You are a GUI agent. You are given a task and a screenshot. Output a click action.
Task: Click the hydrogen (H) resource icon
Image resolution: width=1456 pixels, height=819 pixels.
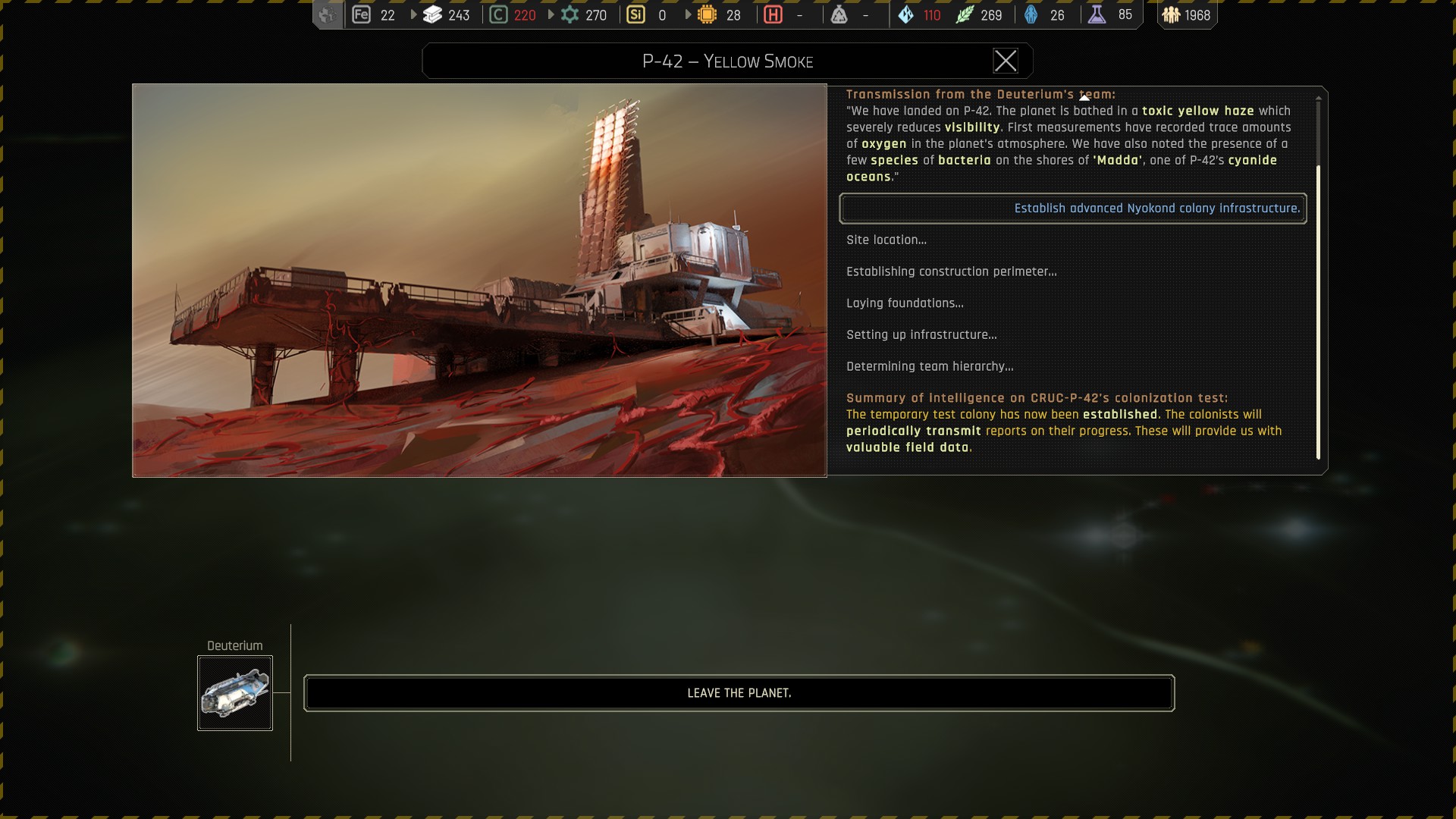point(773,14)
